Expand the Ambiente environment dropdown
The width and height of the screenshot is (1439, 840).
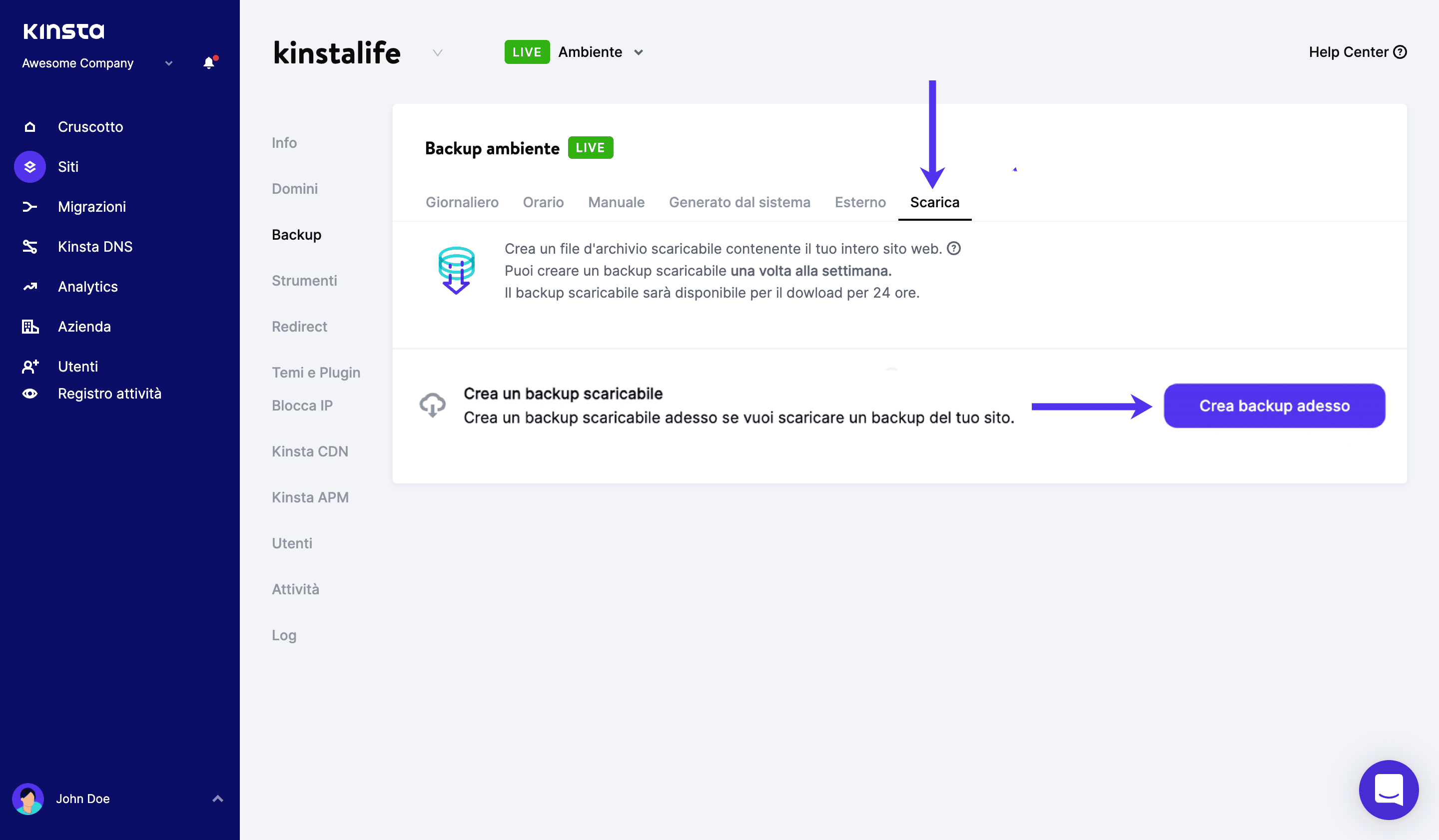click(x=637, y=51)
